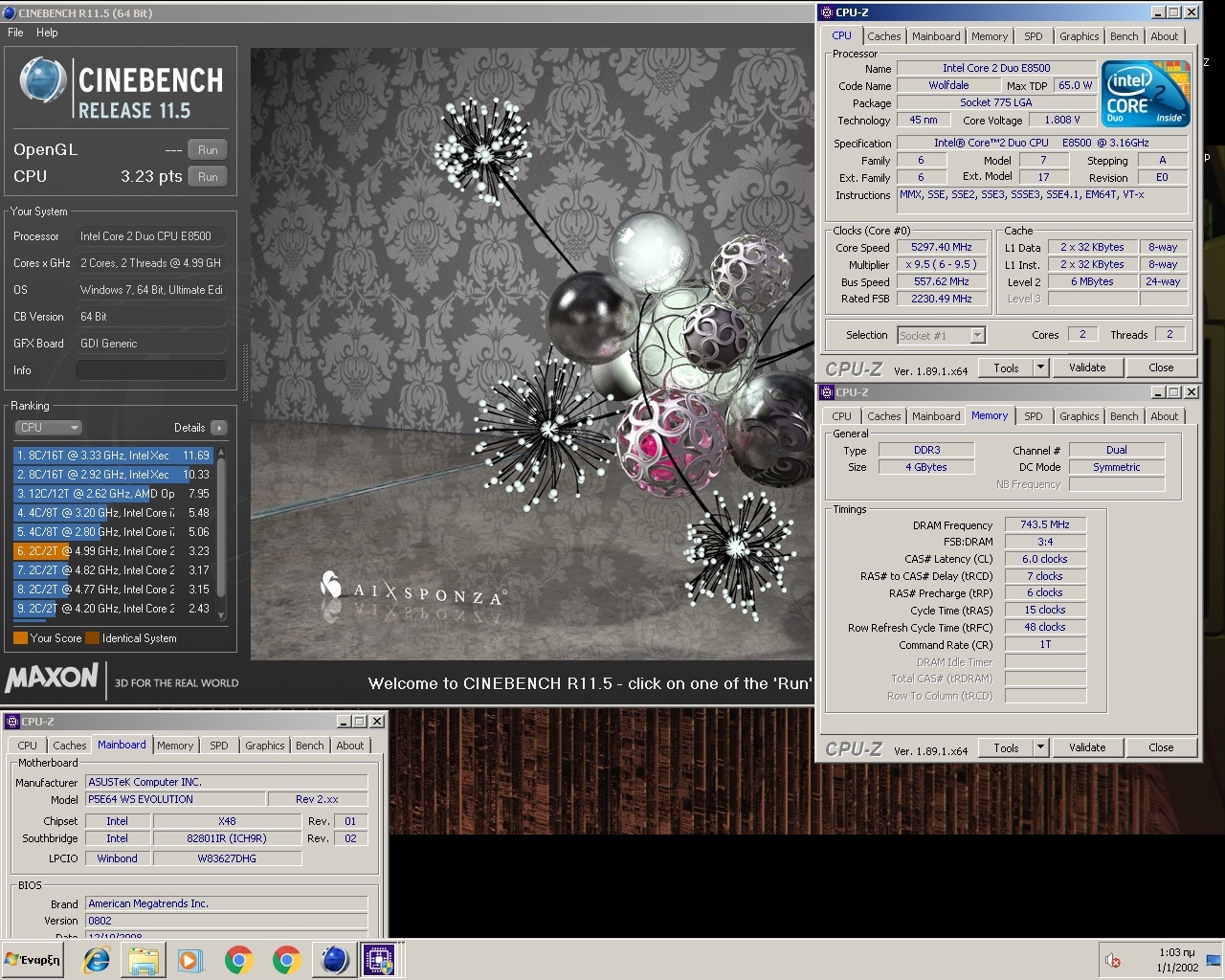Viewport: 1225px width, 980px height.
Task: Open the Start button (Έναρξη)
Action: pyautogui.click(x=33, y=960)
